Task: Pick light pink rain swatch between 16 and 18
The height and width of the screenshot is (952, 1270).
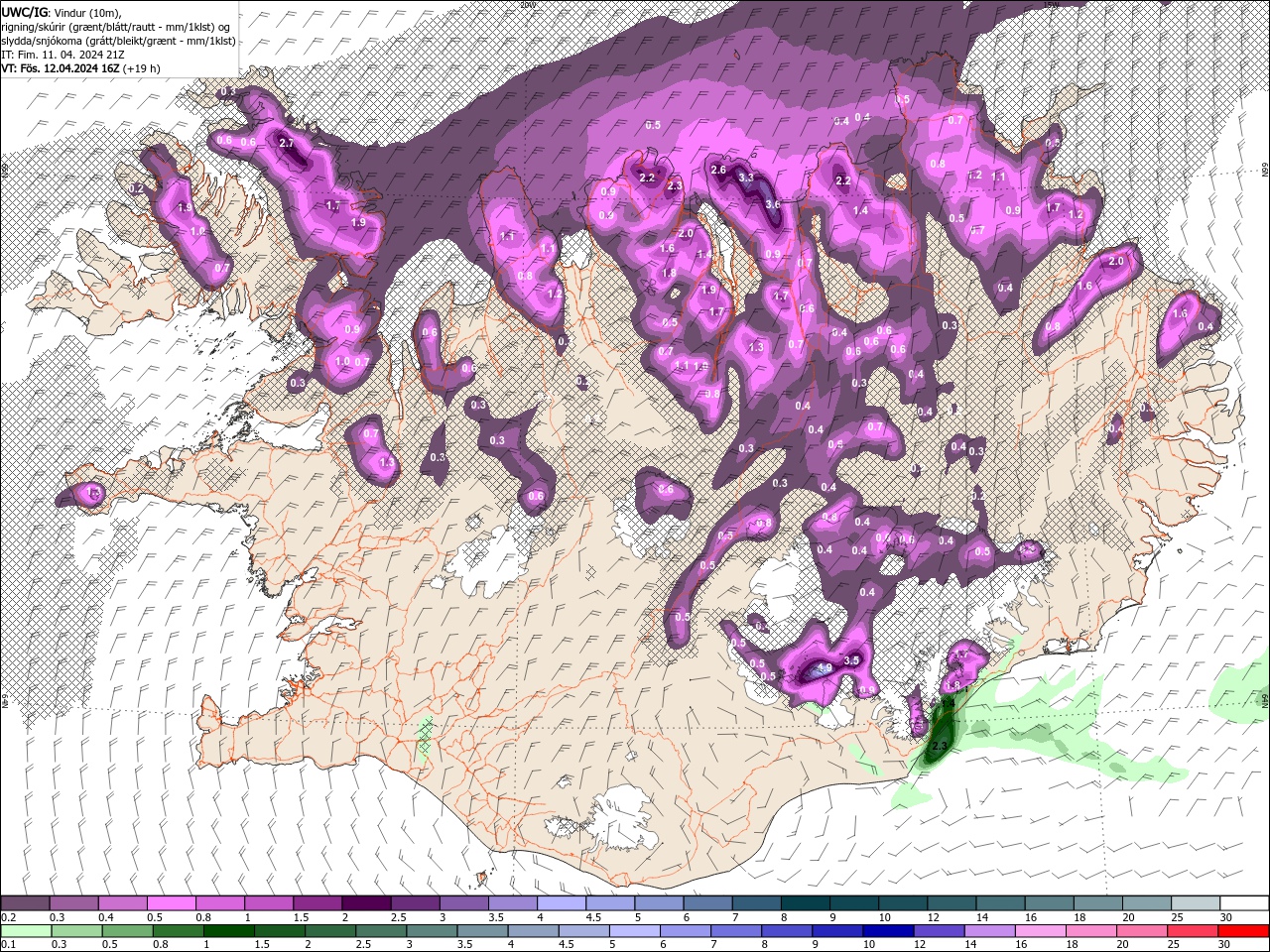Action: (x=1039, y=931)
